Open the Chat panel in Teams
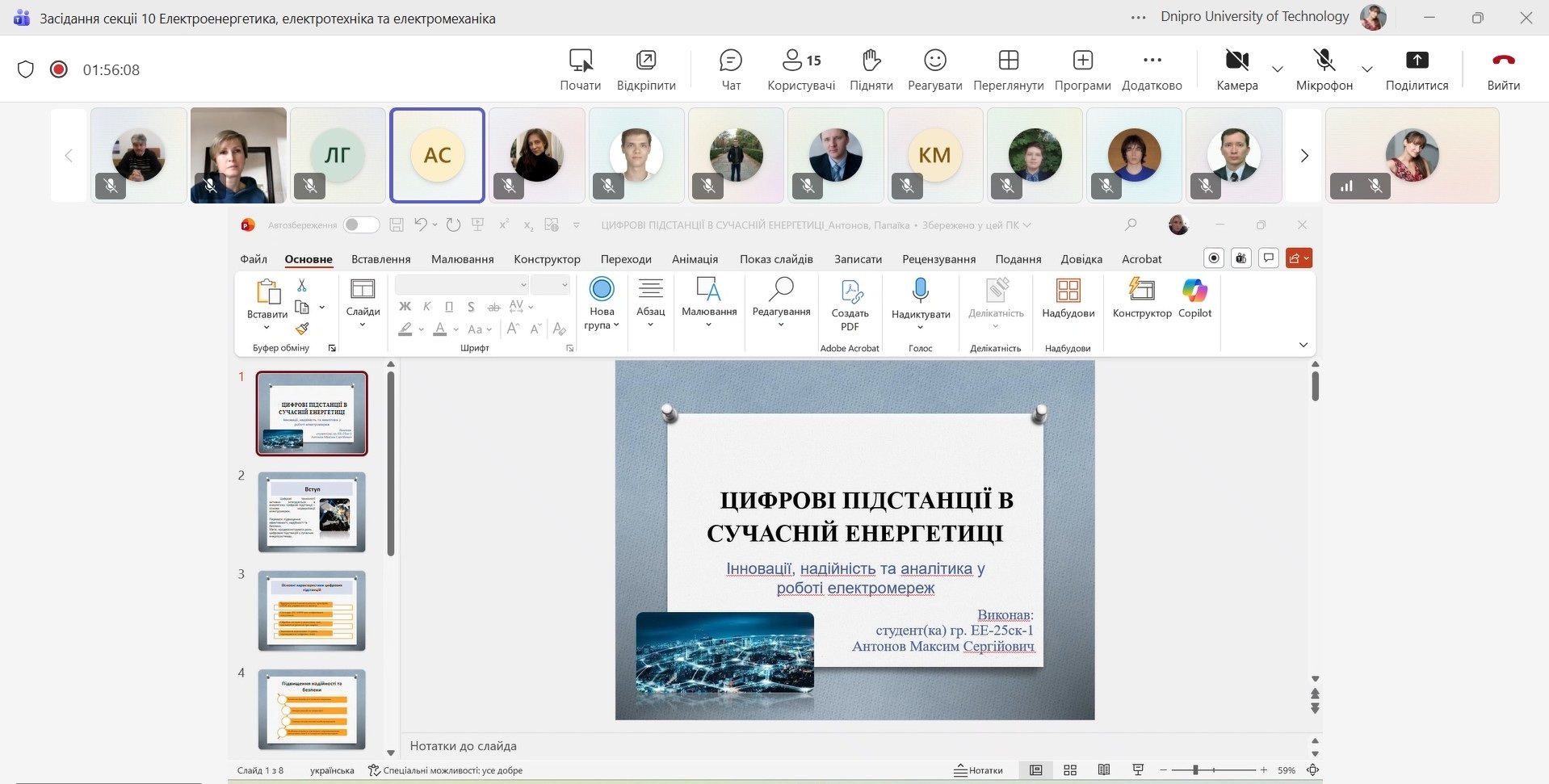The width and height of the screenshot is (1549, 784). coord(730,69)
